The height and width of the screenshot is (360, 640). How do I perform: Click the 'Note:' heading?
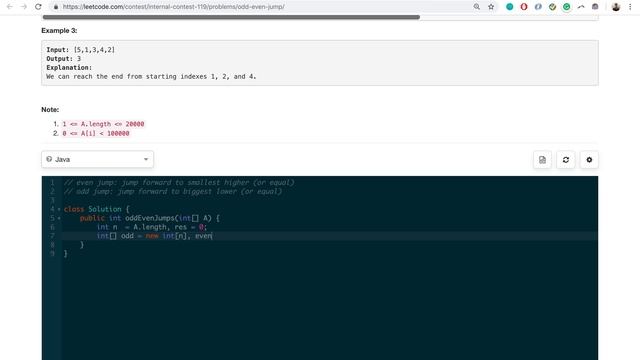tap(50, 109)
